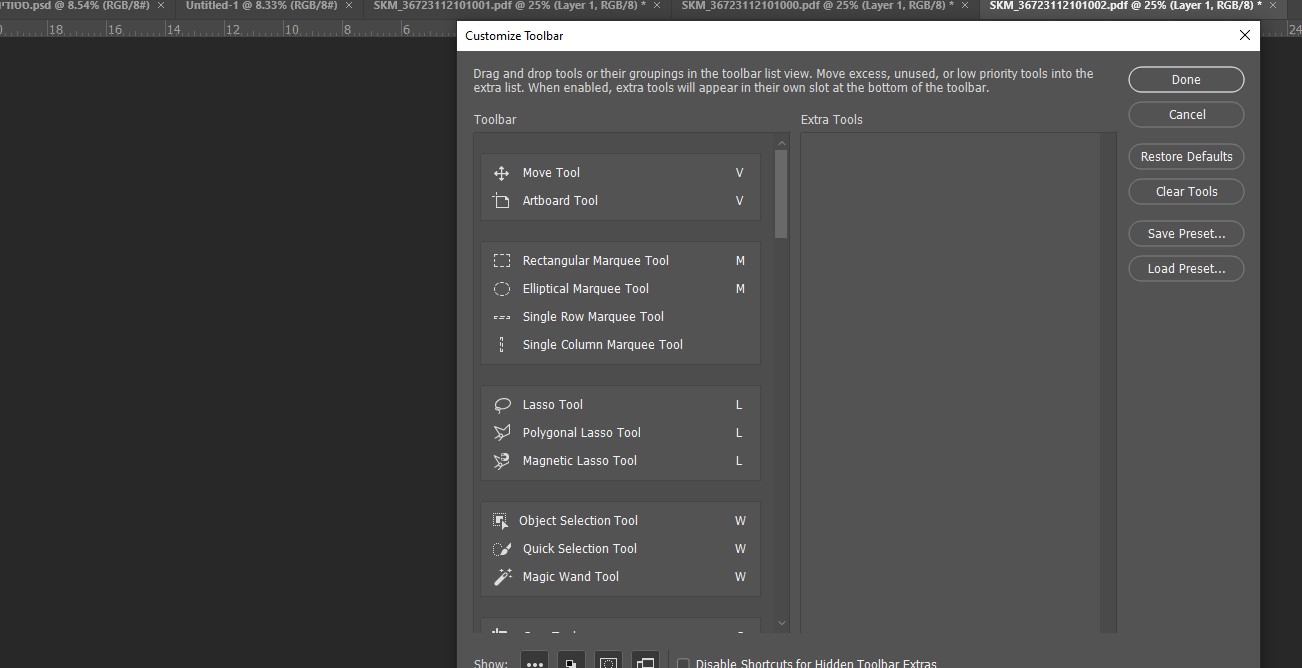Click the Elliptical Marquee shortcut M
The image size is (1302, 668).
(740, 289)
